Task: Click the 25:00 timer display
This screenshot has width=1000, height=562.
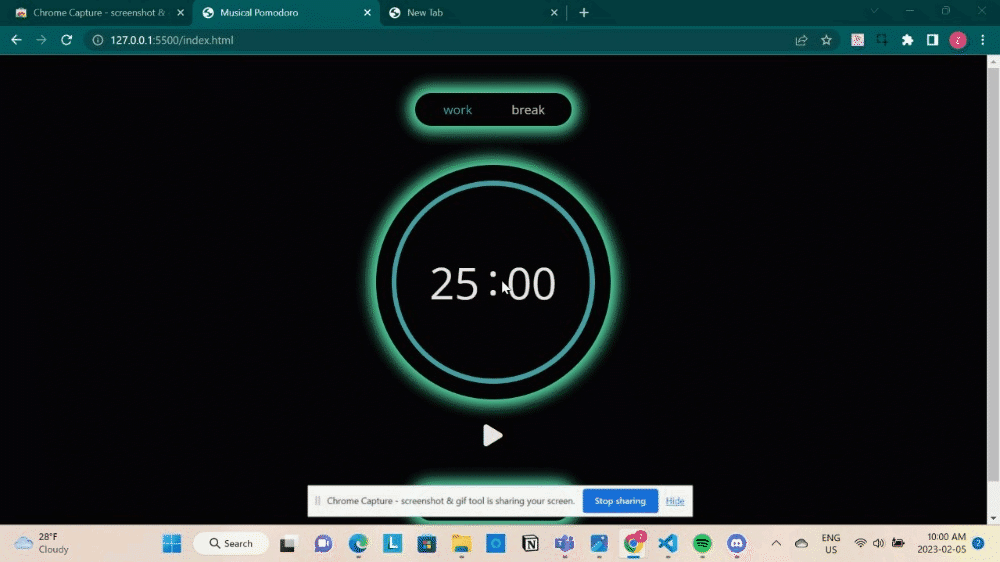Action: 492,284
